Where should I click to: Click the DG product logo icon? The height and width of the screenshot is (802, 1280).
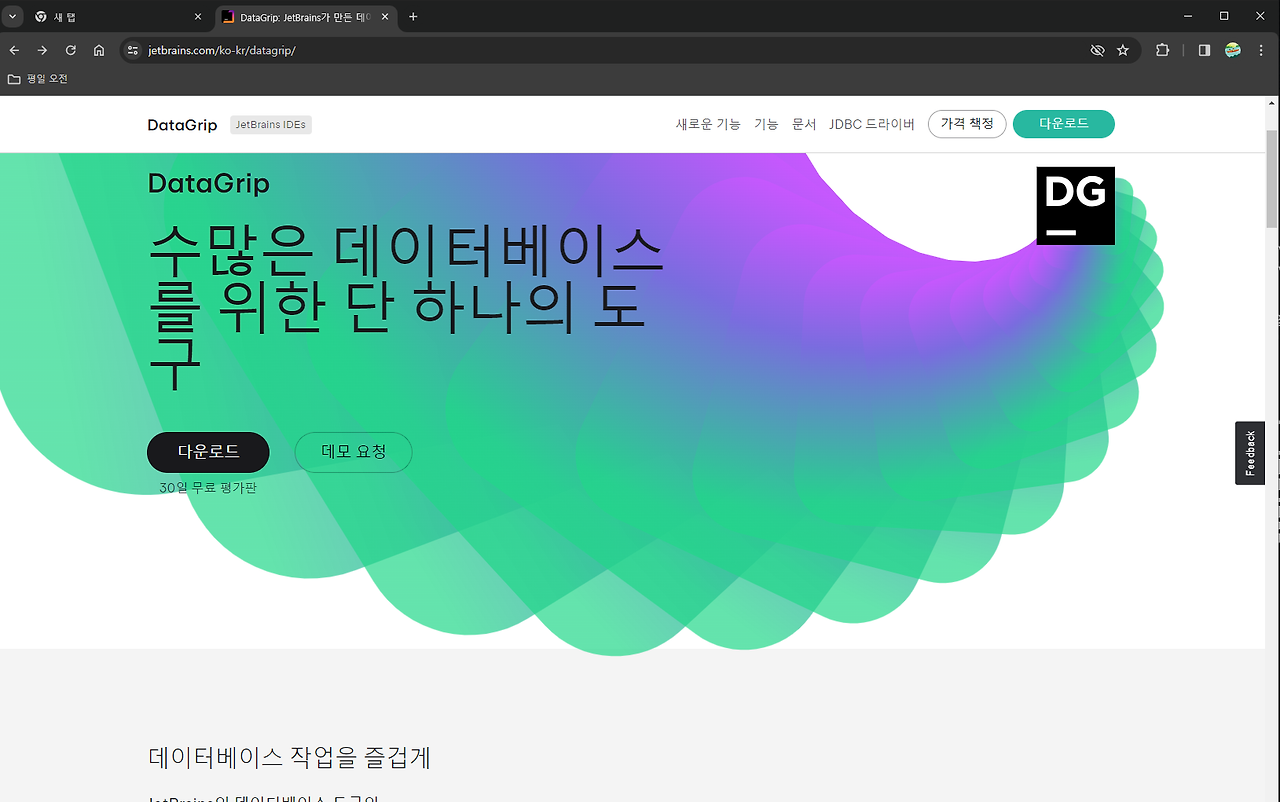(x=1075, y=206)
